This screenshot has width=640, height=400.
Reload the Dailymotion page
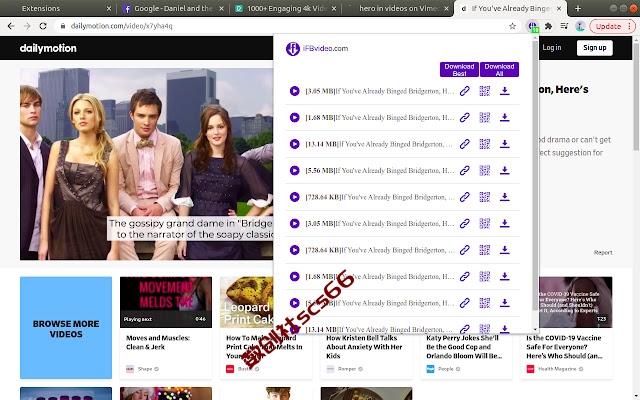43,26
